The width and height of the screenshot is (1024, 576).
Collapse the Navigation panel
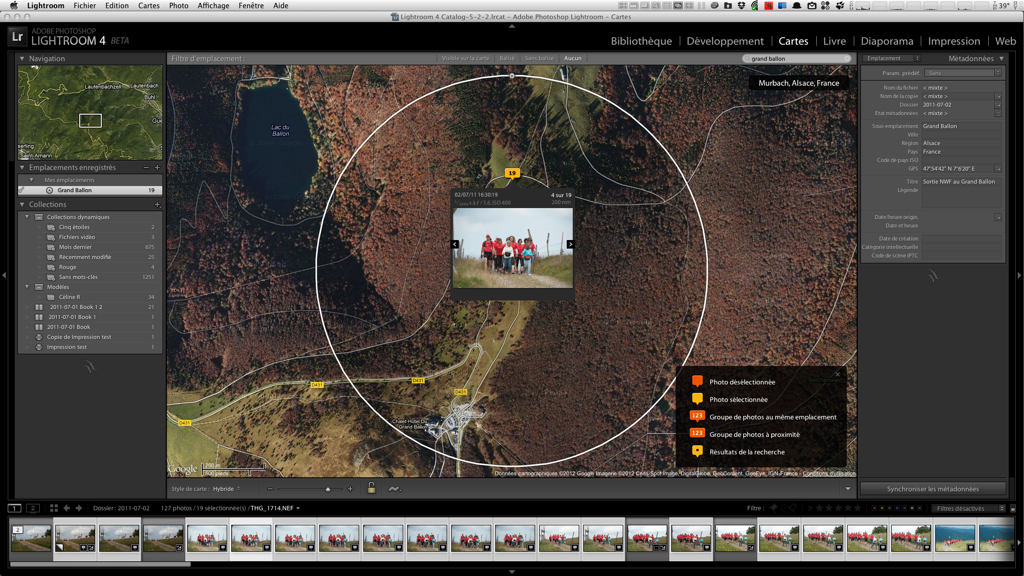[22, 58]
